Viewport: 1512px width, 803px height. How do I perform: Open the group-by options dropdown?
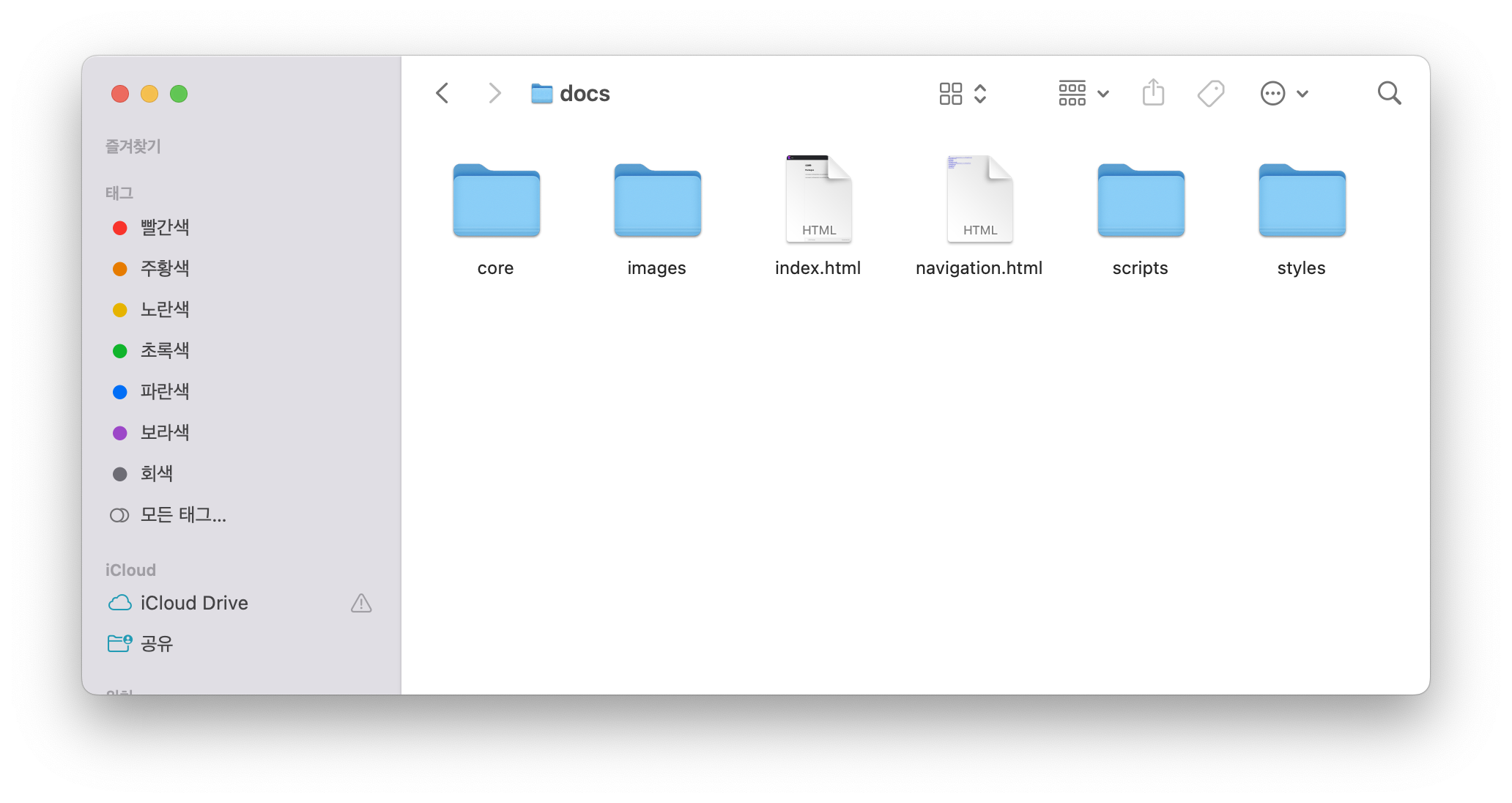click(1083, 93)
